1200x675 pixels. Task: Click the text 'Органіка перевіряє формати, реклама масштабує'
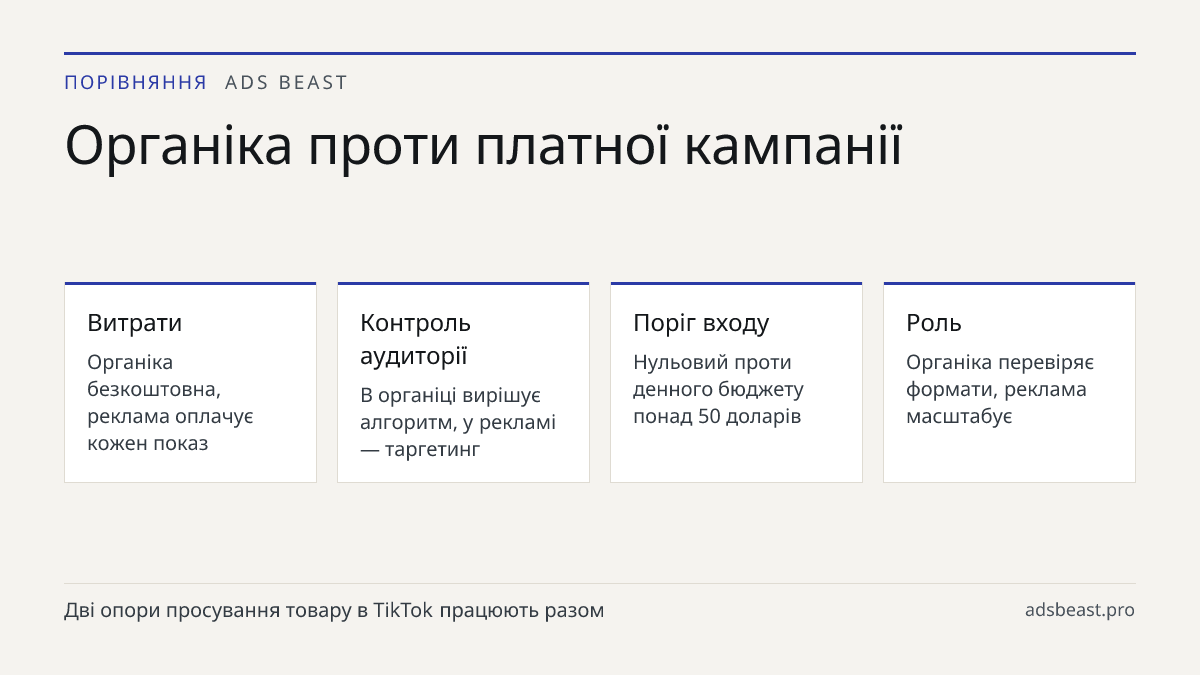click(x=1000, y=389)
